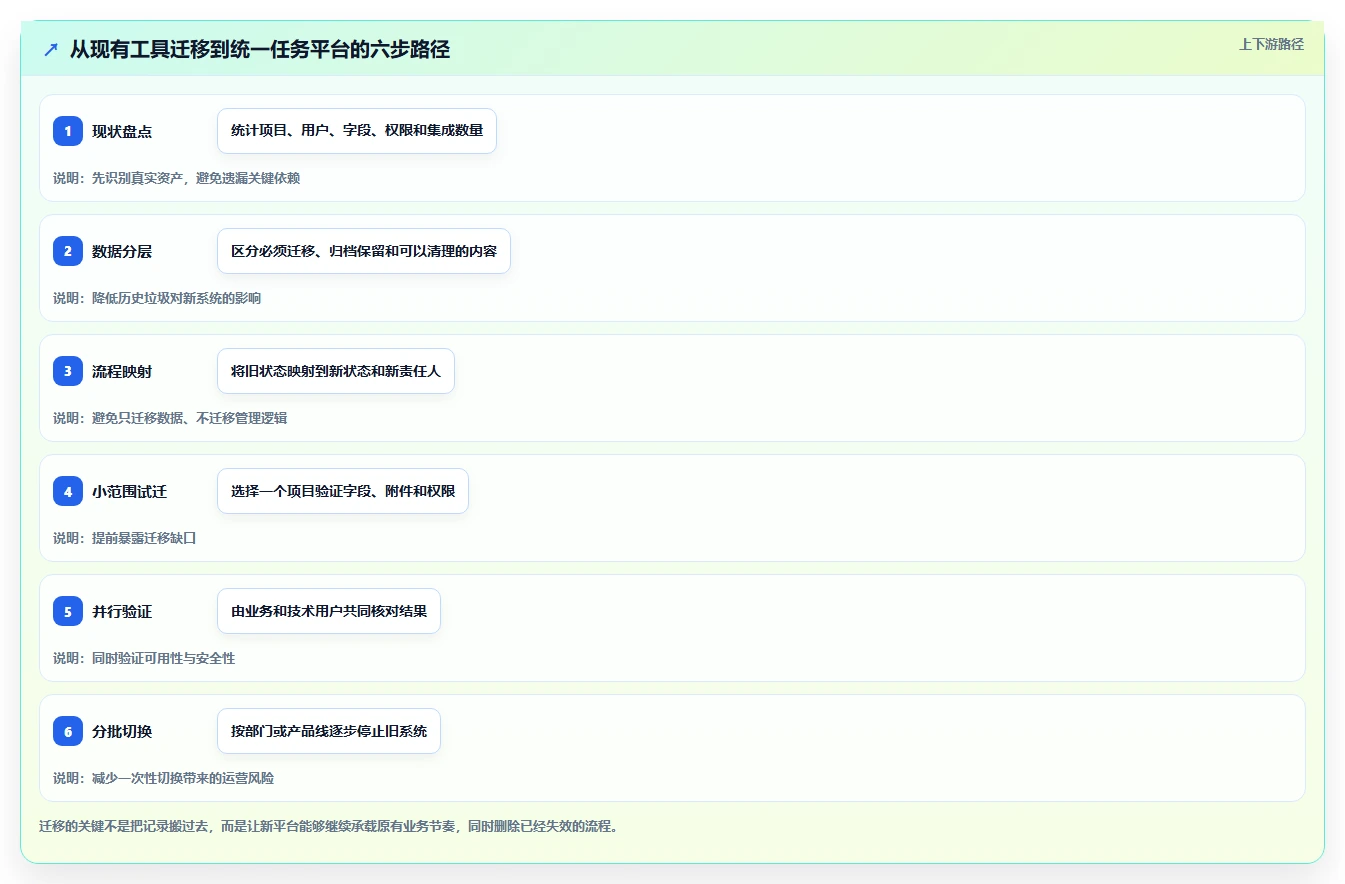Select the 流程映射 step title
The height and width of the screenshot is (884, 1345).
pyautogui.click(x=122, y=371)
